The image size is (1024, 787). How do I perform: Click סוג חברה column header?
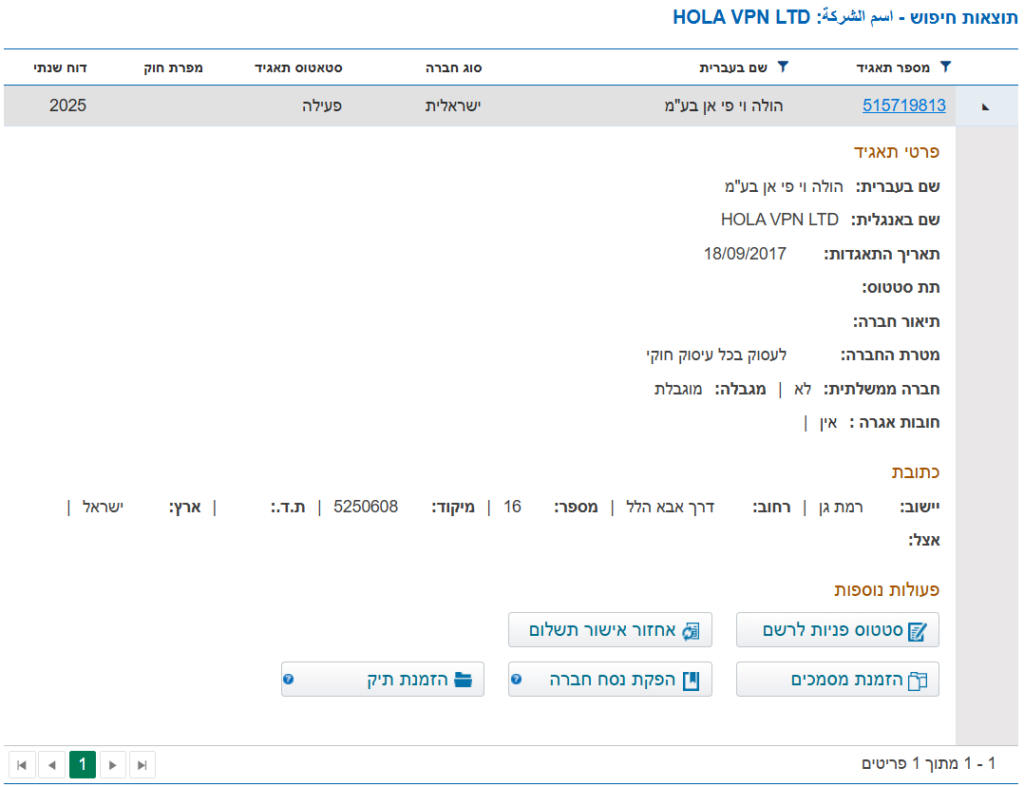click(x=454, y=68)
